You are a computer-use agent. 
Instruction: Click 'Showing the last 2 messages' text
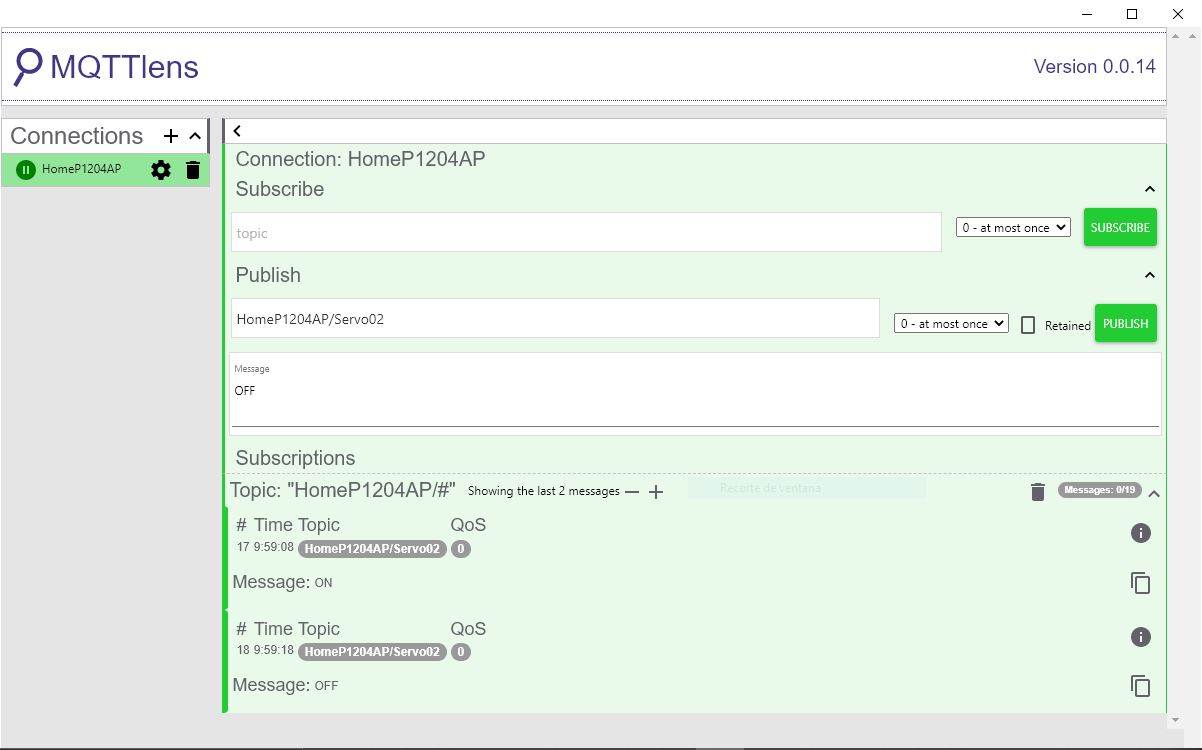pos(544,491)
